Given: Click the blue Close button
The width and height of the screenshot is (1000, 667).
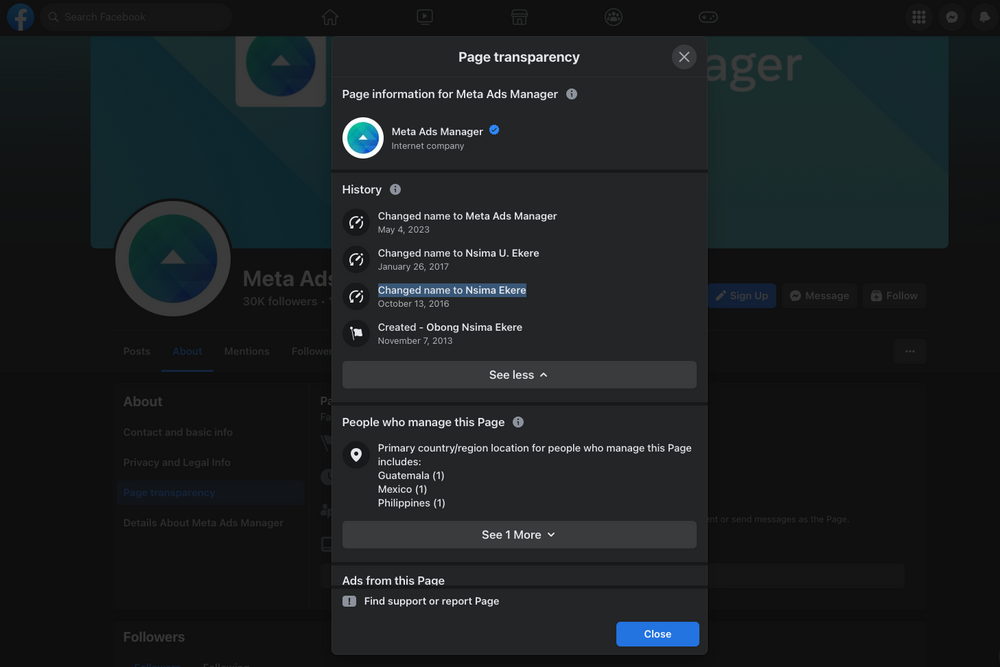Looking at the screenshot, I should point(658,634).
